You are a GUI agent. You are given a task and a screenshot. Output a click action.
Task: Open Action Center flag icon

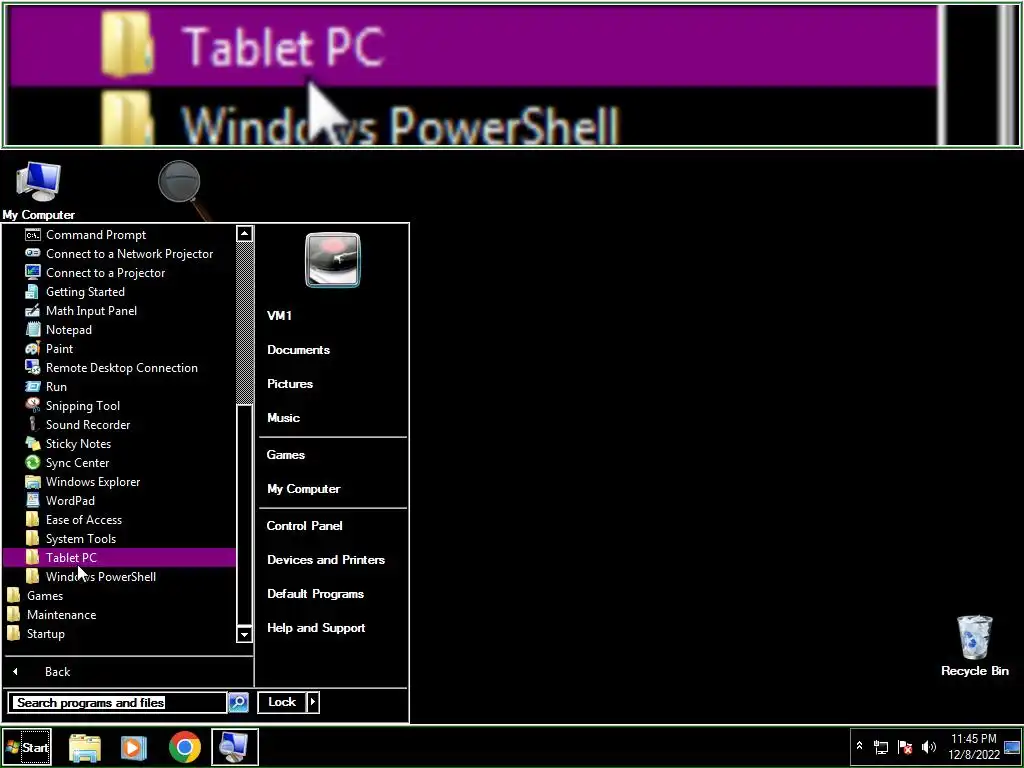(905, 747)
